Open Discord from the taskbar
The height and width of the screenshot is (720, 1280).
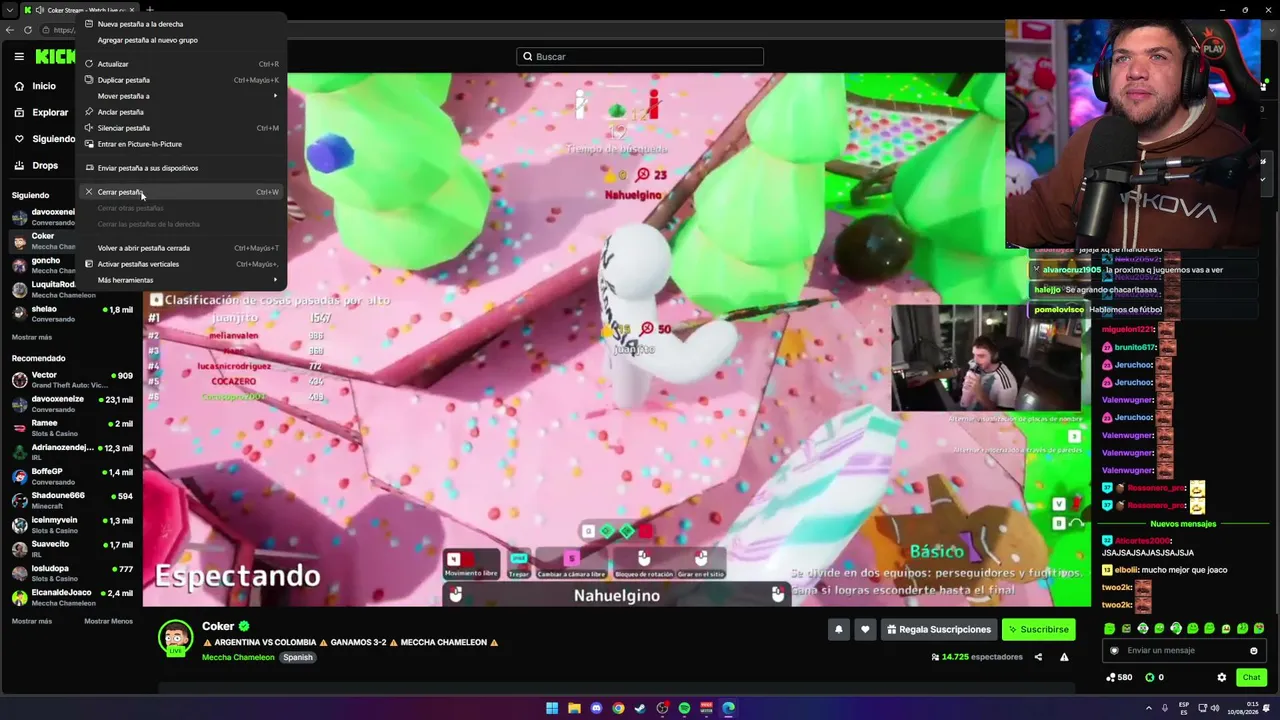[596, 708]
